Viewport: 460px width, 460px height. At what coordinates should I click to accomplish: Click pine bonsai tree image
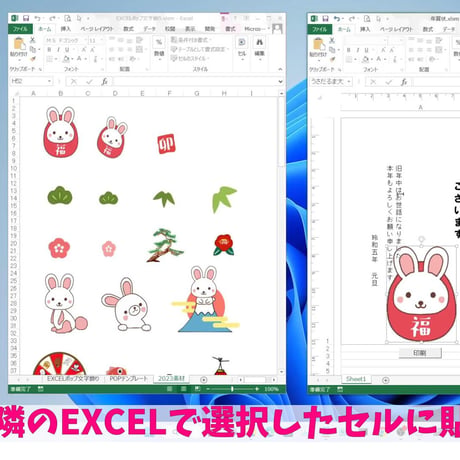click(x=165, y=245)
